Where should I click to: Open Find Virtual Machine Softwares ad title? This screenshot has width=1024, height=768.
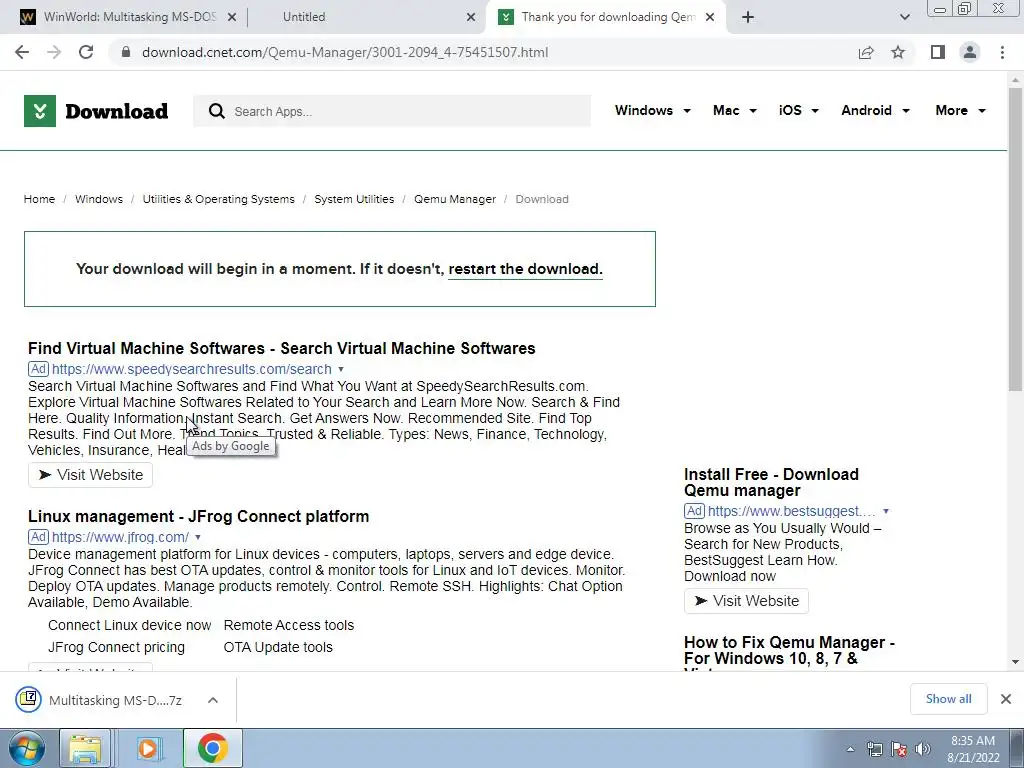(x=281, y=348)
